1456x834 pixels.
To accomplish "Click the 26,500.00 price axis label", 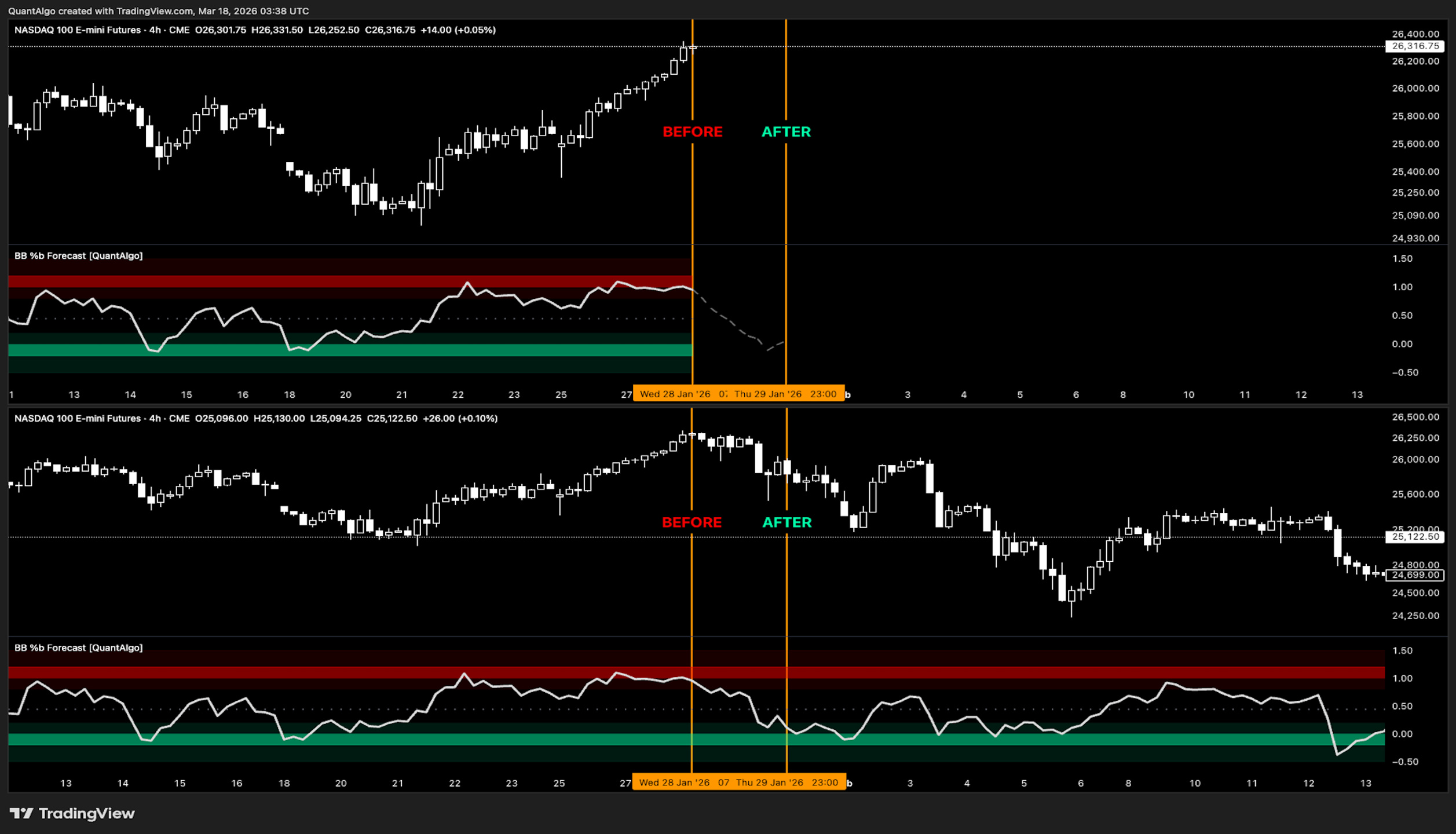I will (1415, 418).
